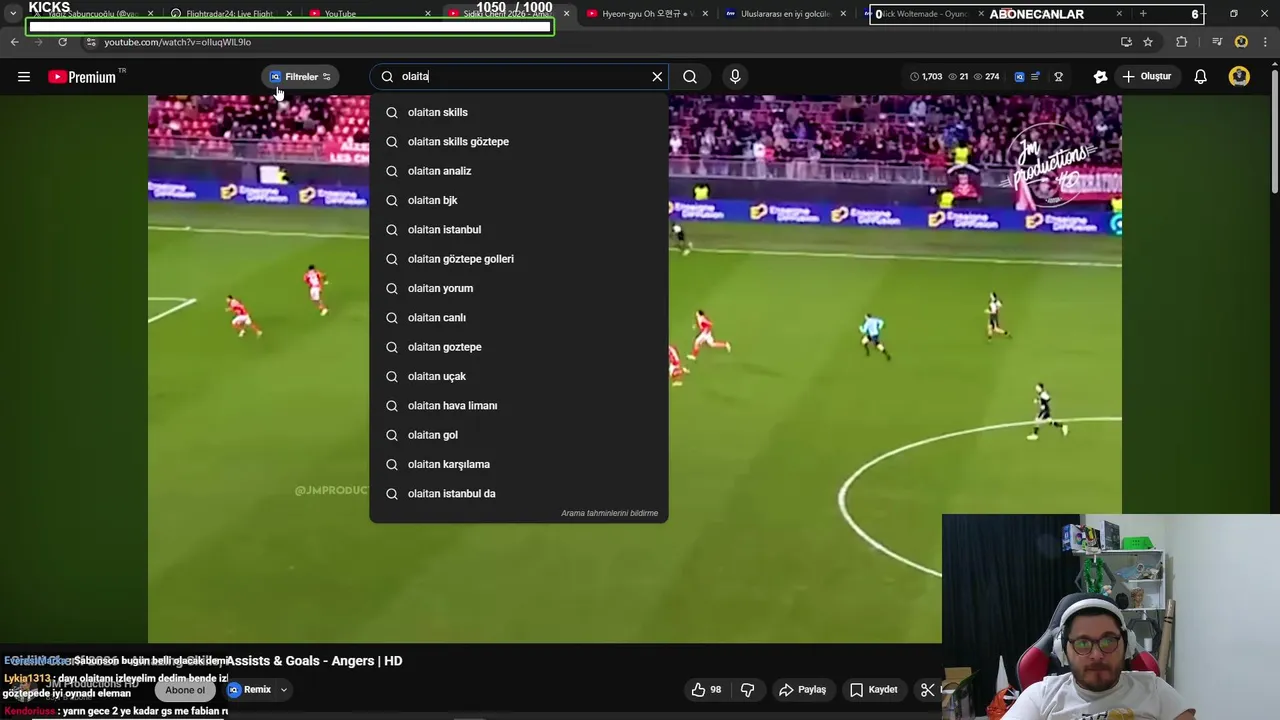
Task: Open the Chrome profile avatar
Action: point(1241,42)
